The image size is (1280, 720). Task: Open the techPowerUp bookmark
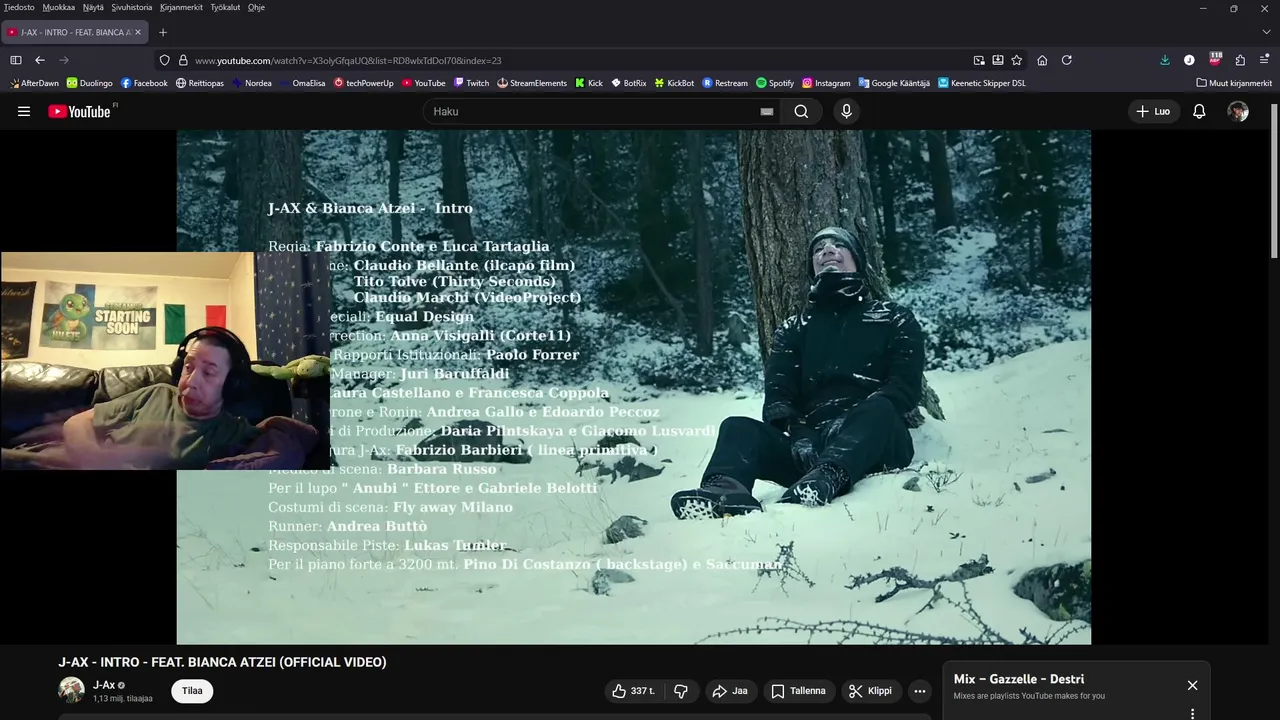click(x=364, y=83)
